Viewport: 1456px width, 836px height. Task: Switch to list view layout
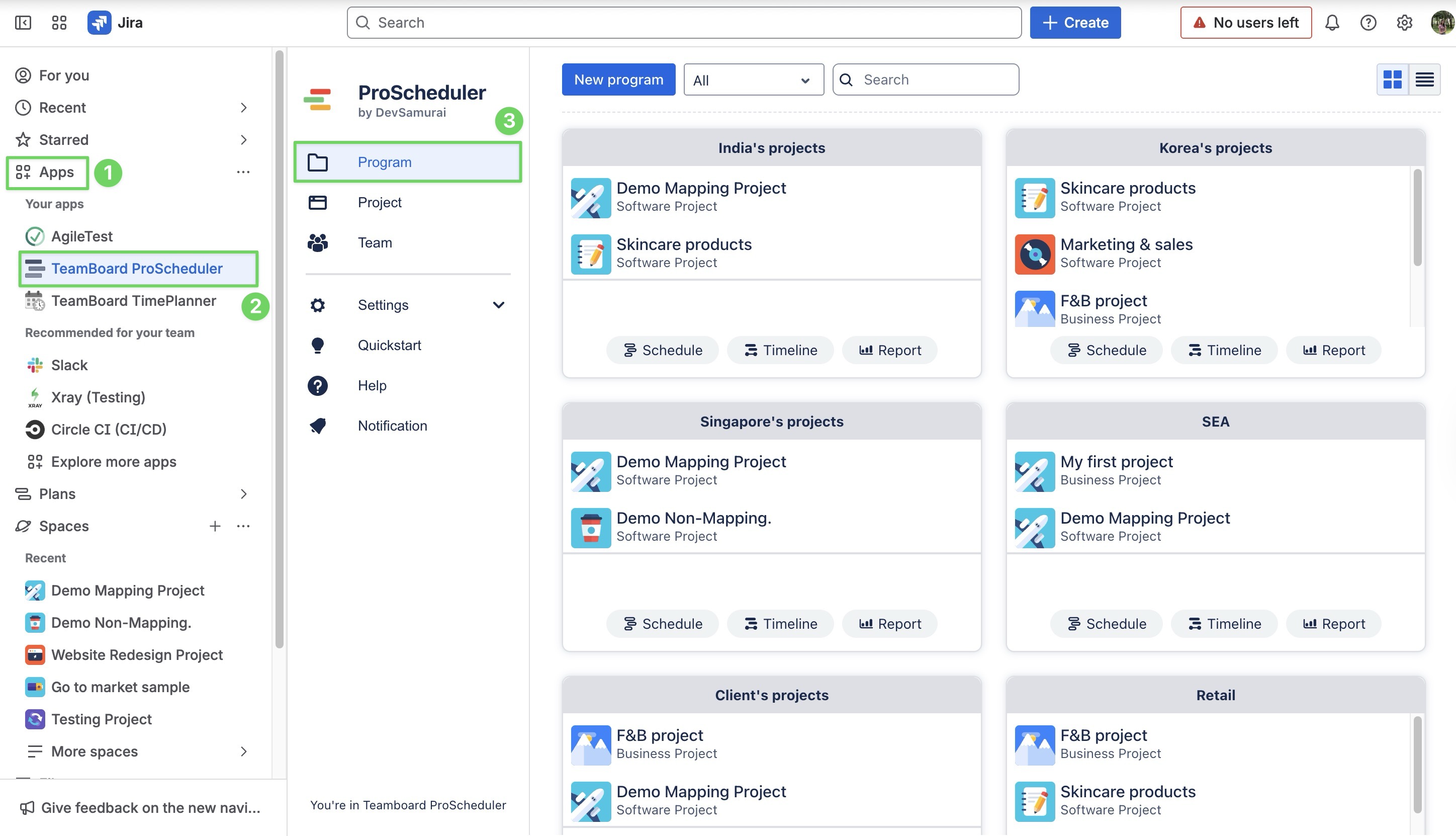click(1424, 79)
